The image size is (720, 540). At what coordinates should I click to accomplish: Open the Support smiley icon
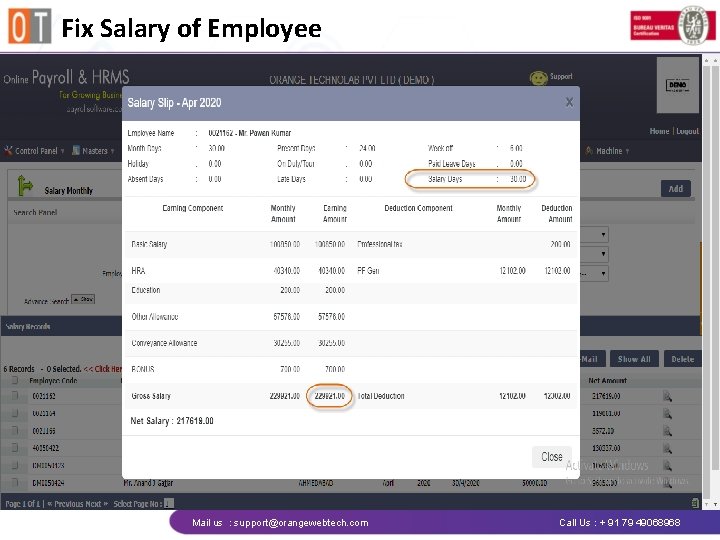[x=538, y=78]
